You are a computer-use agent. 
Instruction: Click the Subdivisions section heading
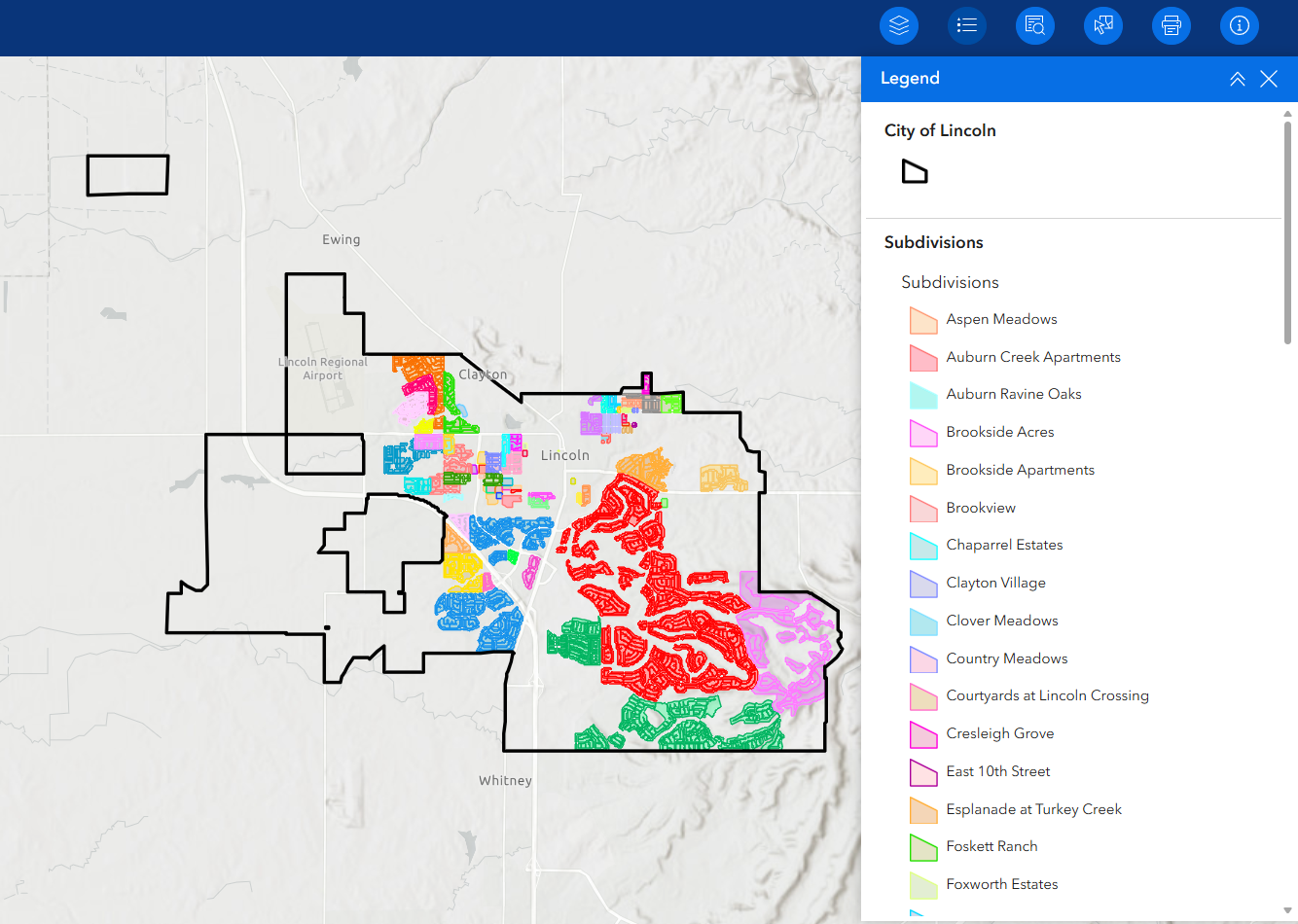[933, 242]
